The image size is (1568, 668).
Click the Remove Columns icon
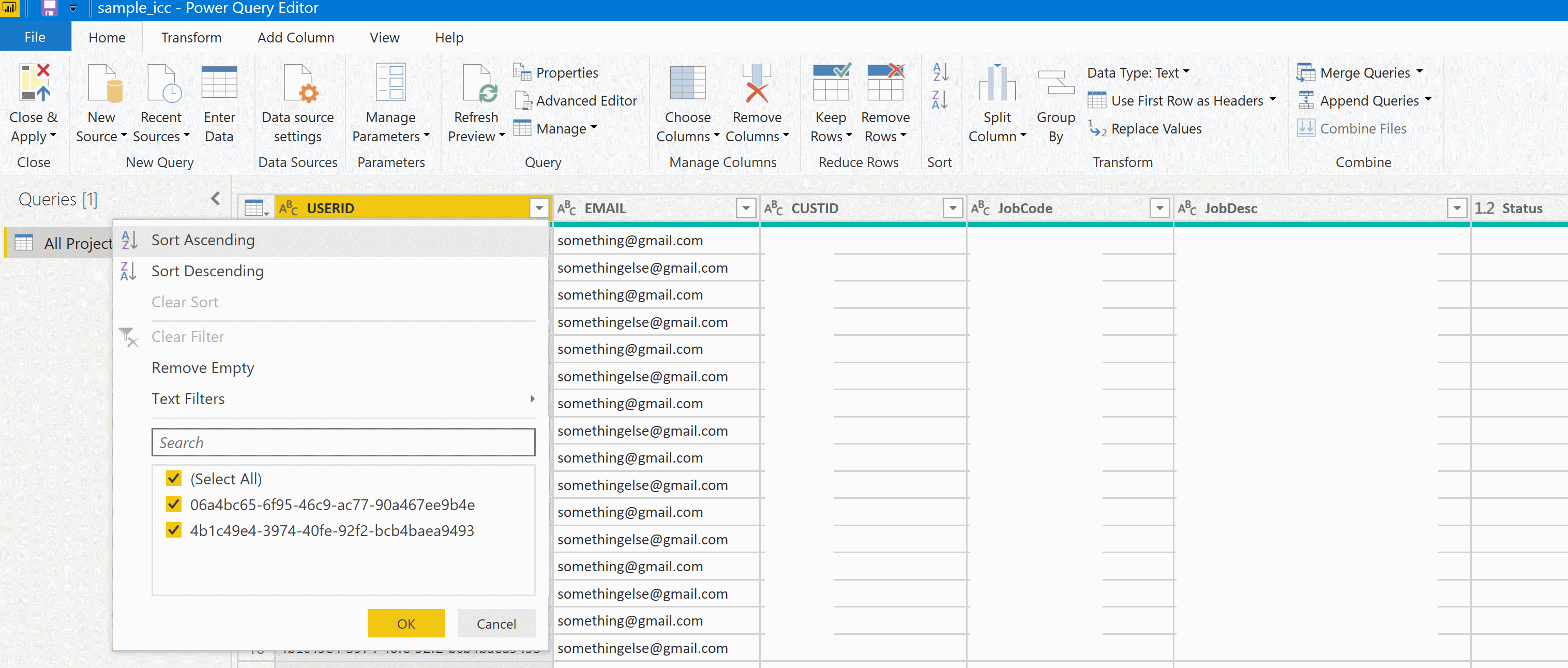(757, 83)
